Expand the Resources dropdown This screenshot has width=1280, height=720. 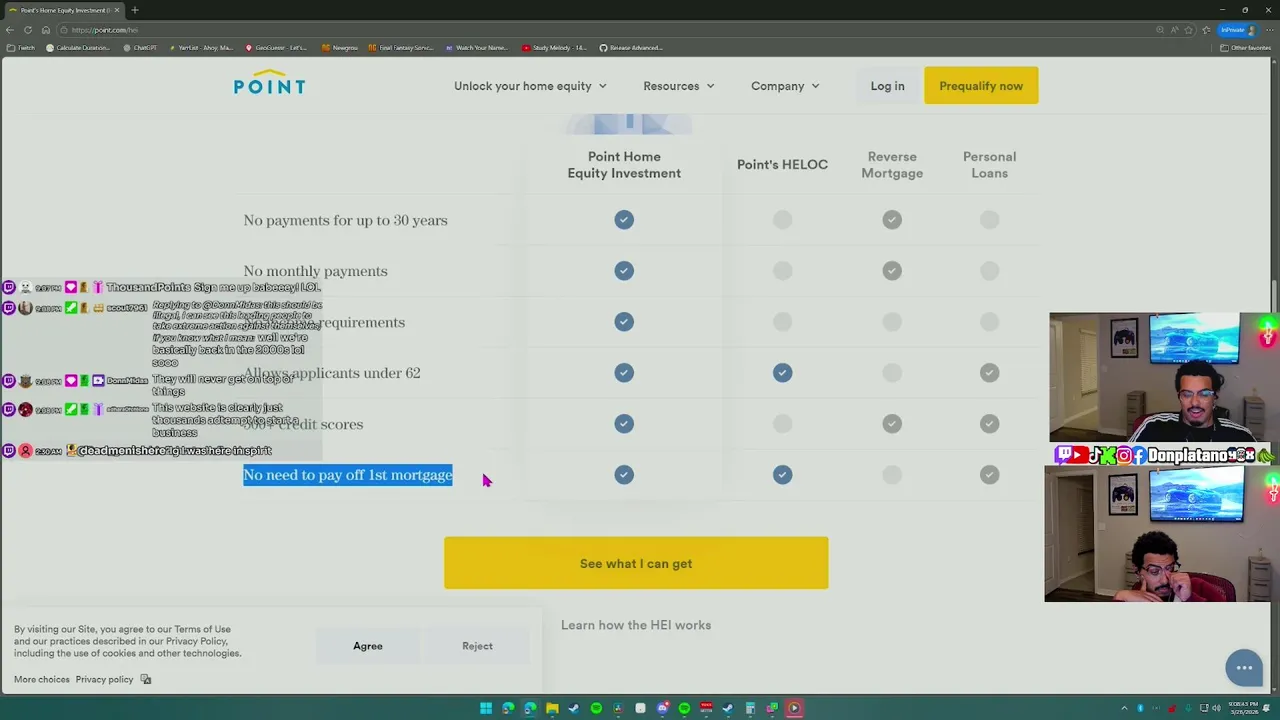(679, 86)
